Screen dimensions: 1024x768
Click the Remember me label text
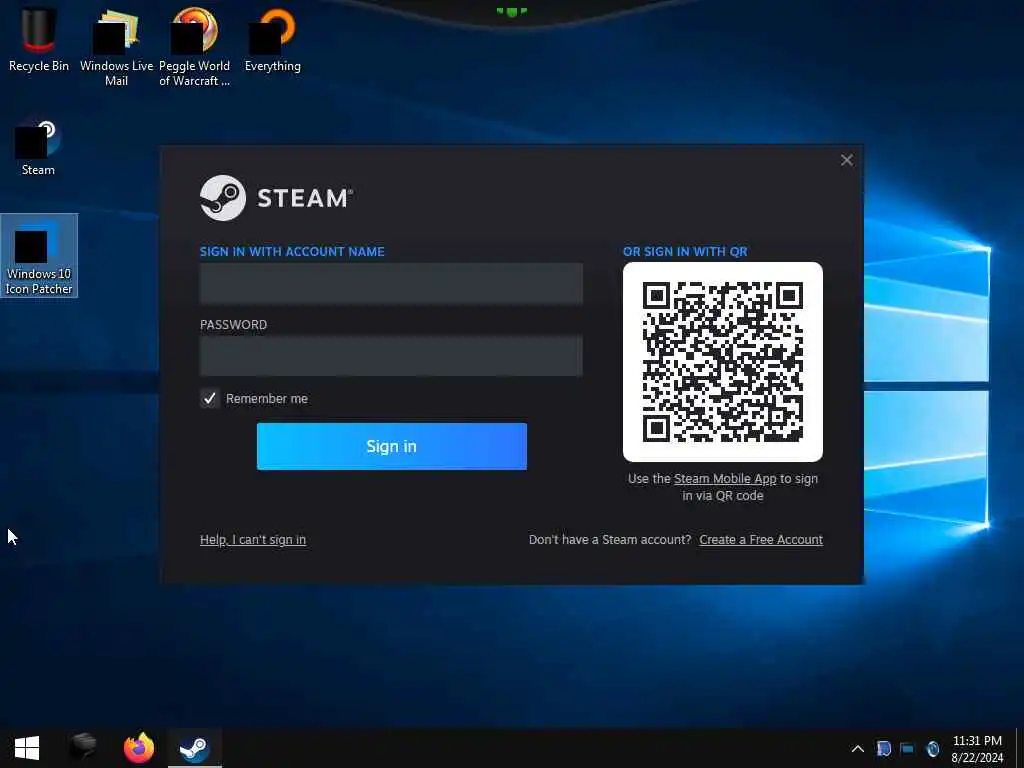pos(266,398)
